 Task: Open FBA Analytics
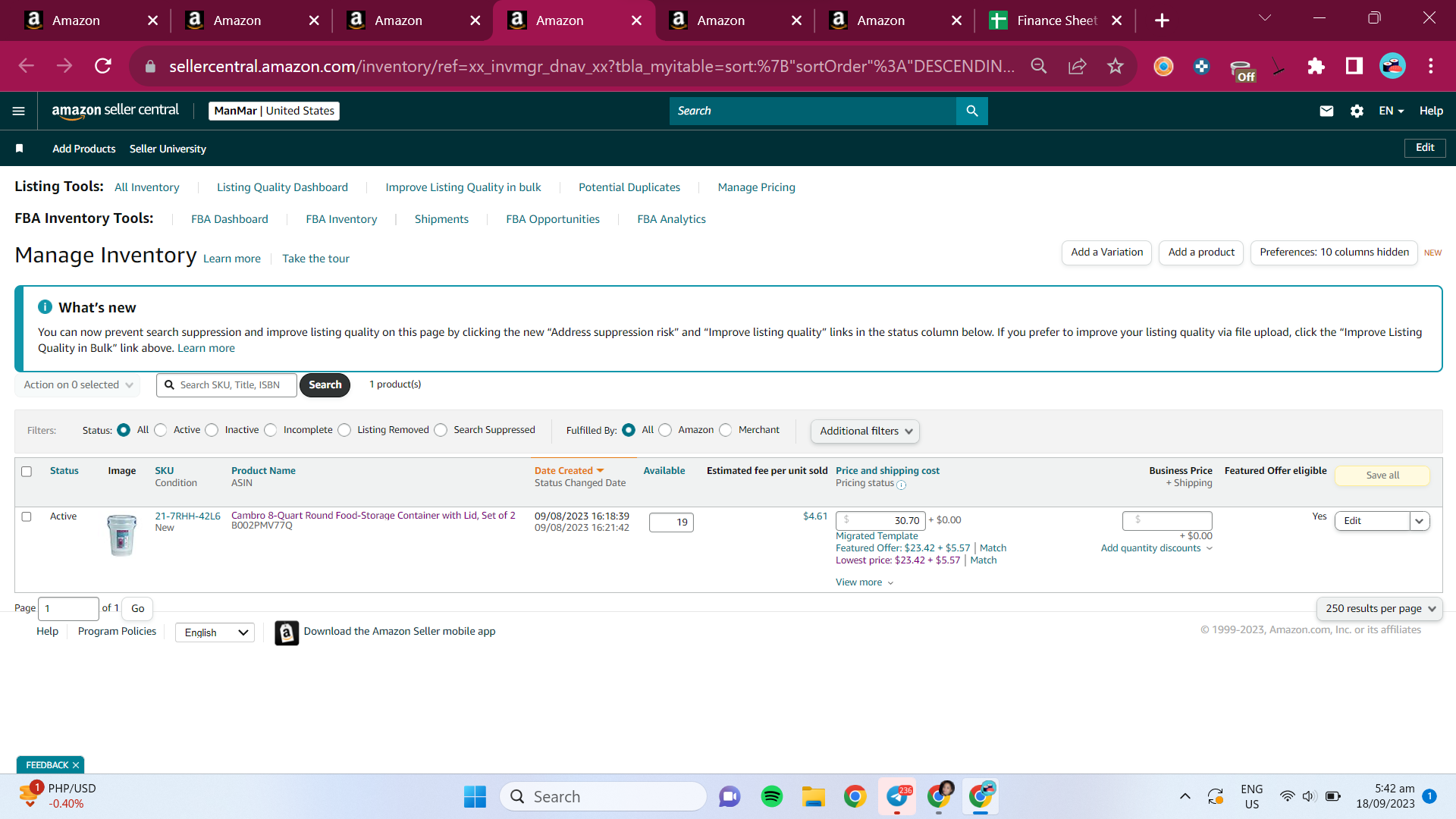pos(671,219)
